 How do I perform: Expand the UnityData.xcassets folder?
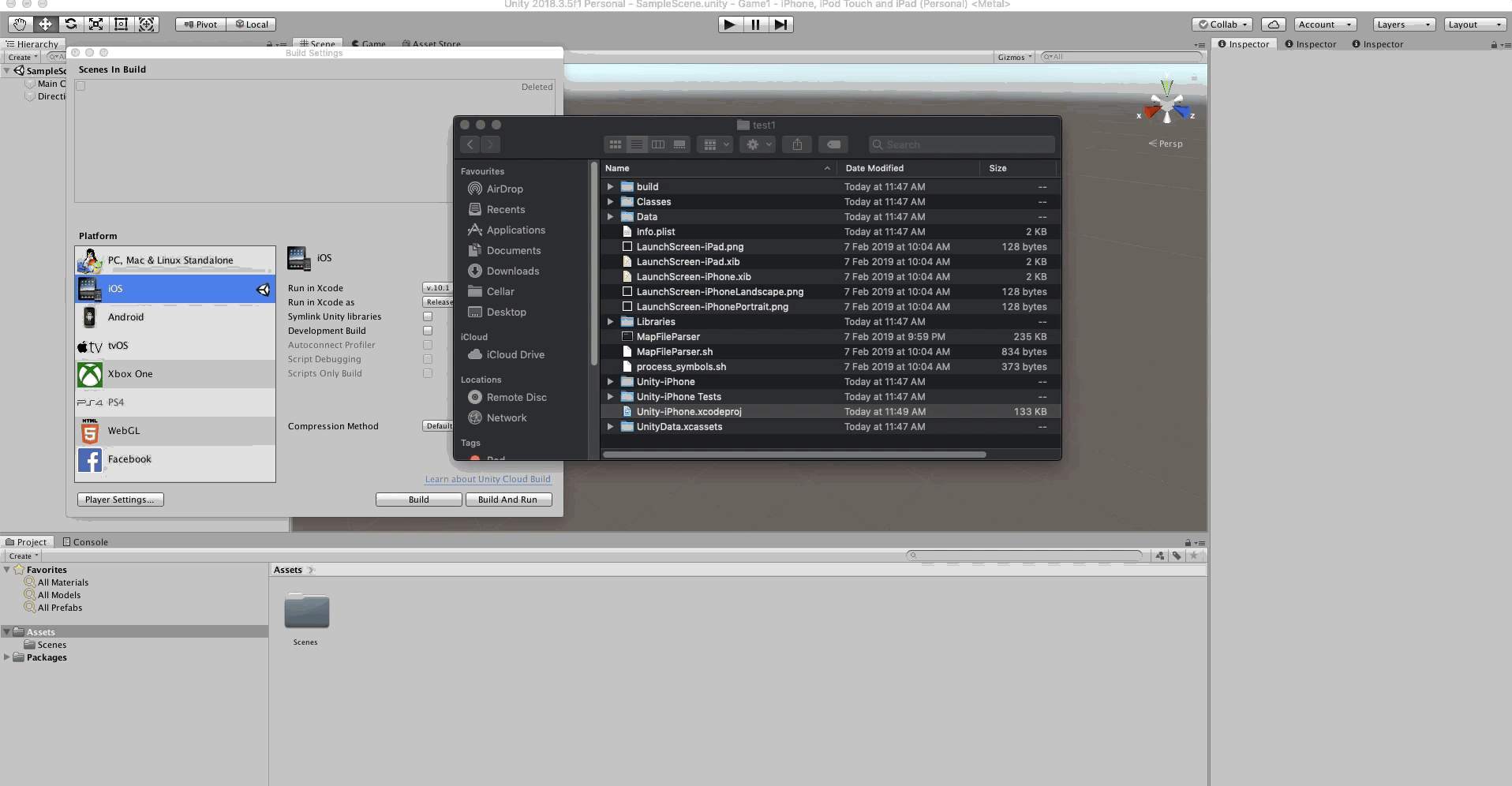pos(610,427)
